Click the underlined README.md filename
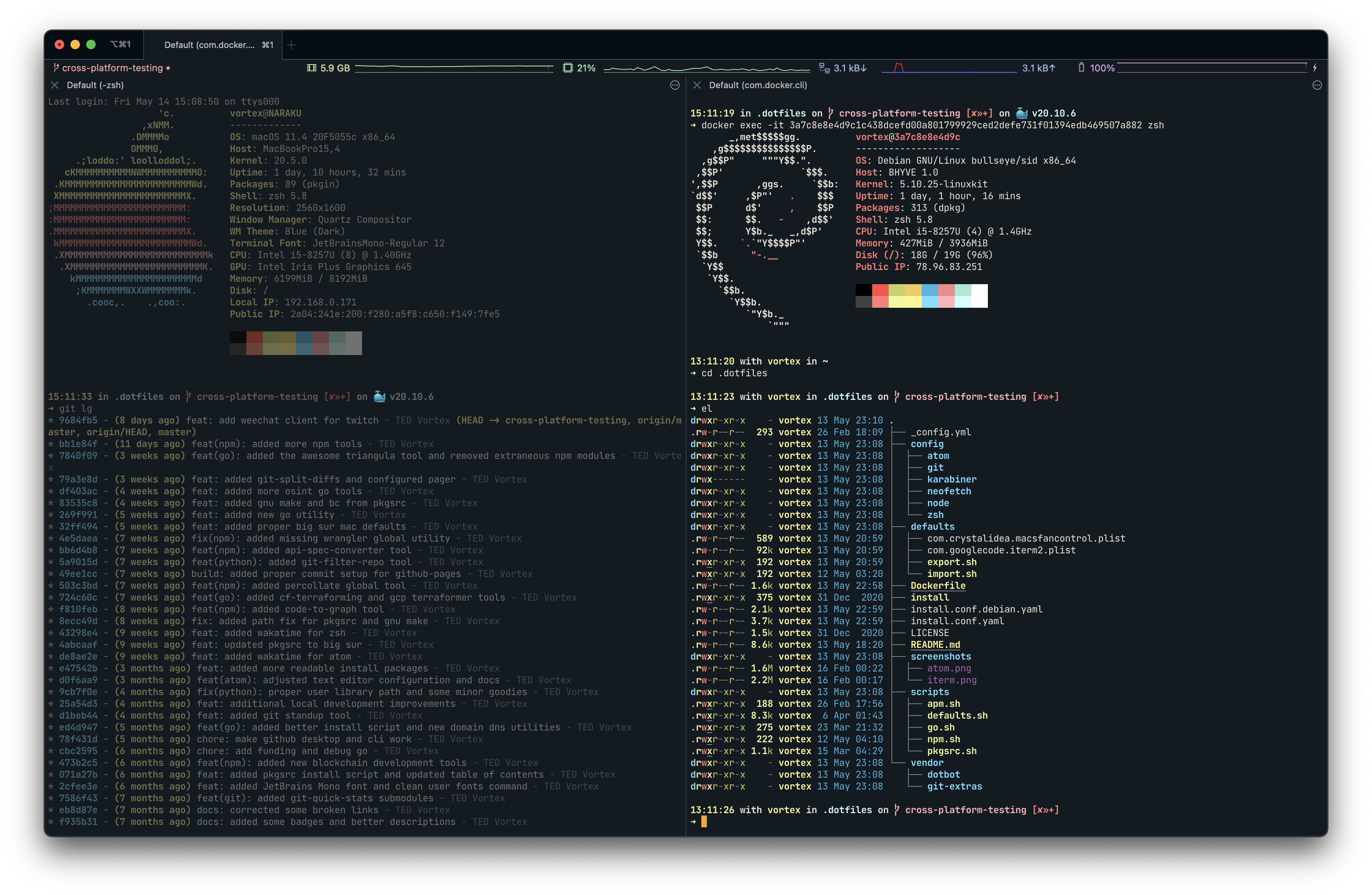Viewport: 1372px width, 895px height. pyautogui.click(x=935, y=644)
